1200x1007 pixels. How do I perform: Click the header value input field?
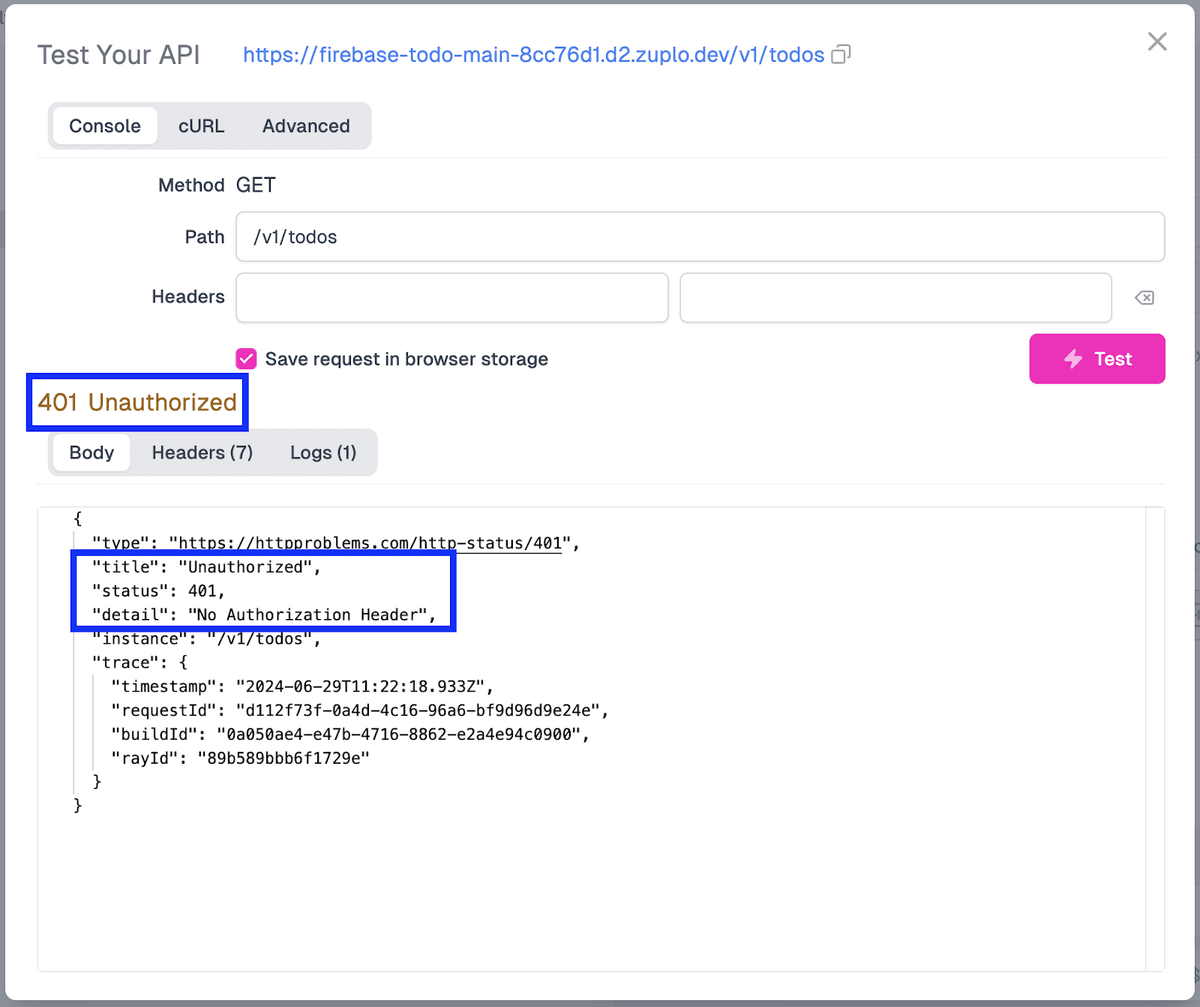coord(895,298)
